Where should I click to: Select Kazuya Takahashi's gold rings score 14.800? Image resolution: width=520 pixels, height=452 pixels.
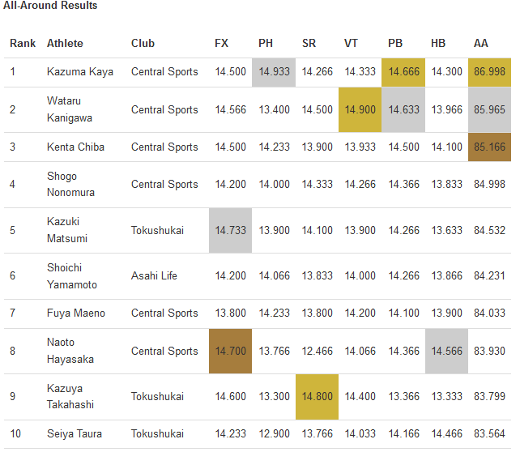coord(317,396)
